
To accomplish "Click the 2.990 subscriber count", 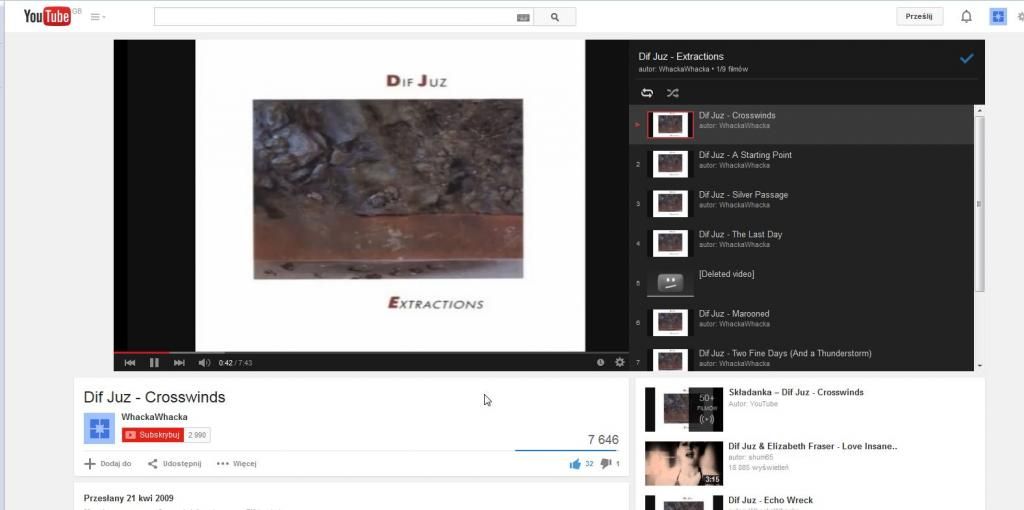I will pos(197,435).
